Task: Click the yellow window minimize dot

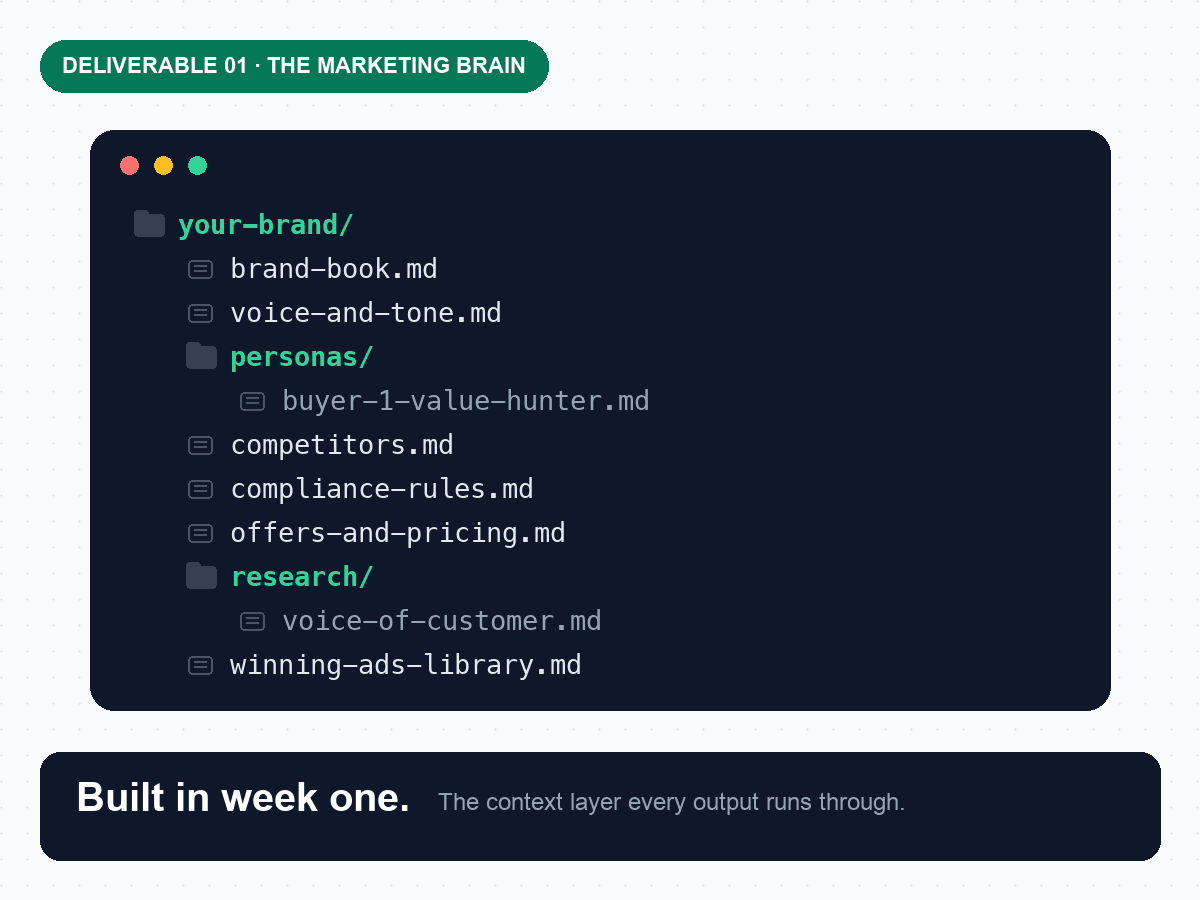Action: coord(163,165)
